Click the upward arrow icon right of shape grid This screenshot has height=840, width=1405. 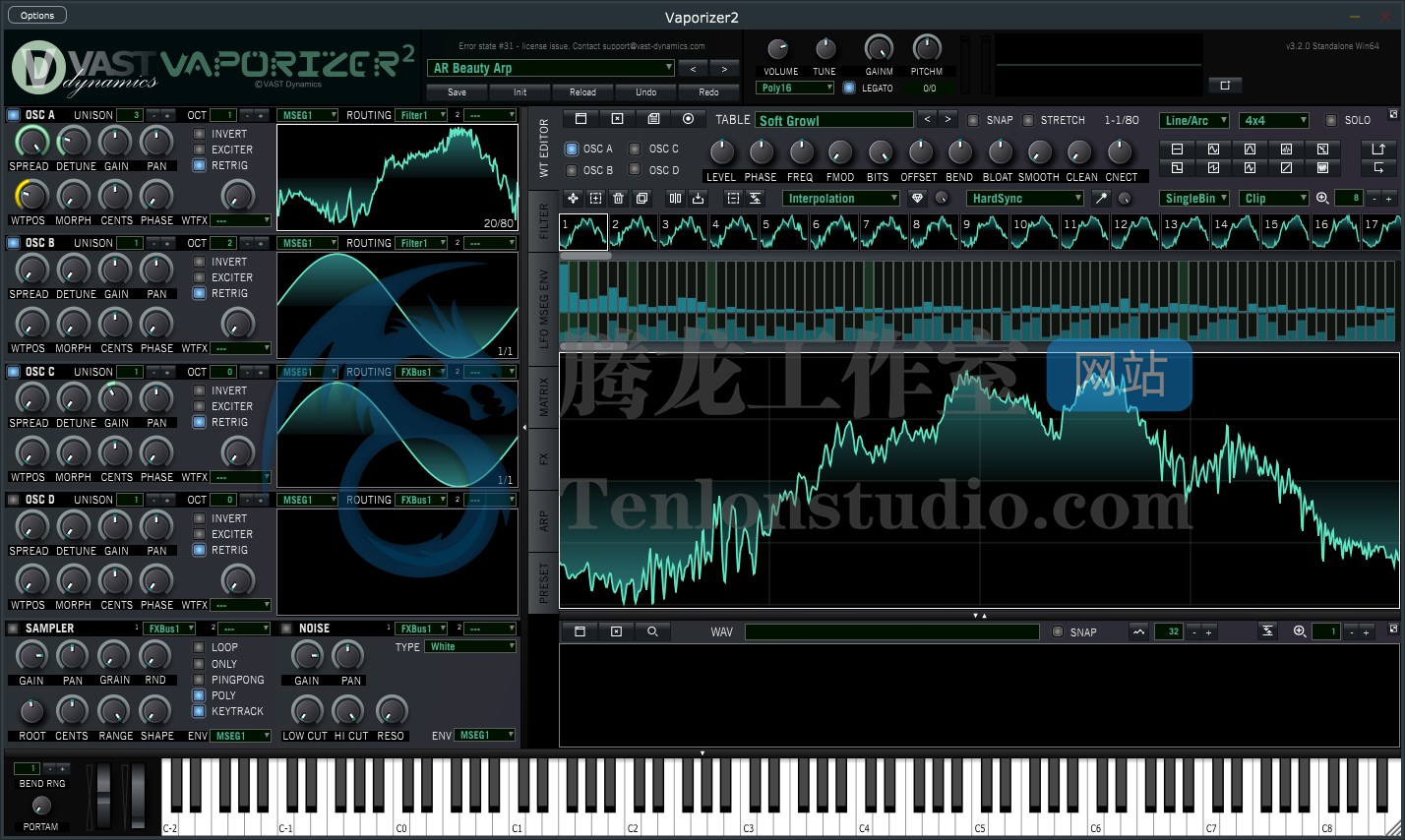tap(1377, 149)
